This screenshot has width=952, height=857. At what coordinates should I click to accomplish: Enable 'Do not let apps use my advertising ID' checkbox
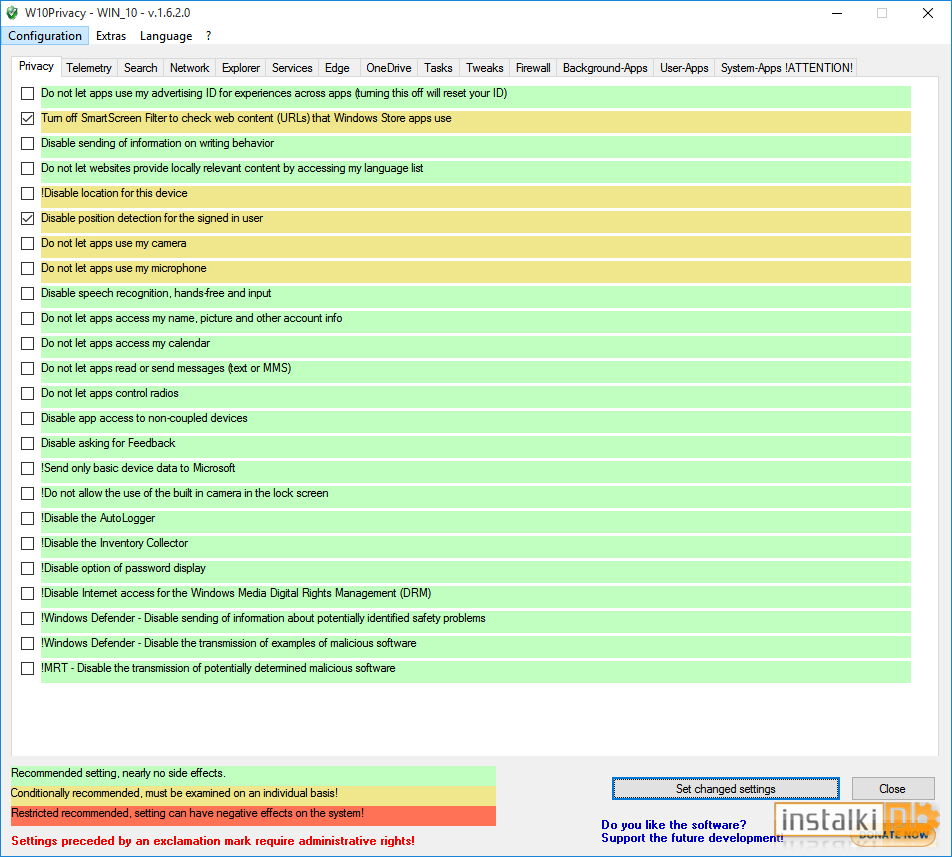(27, 93)
